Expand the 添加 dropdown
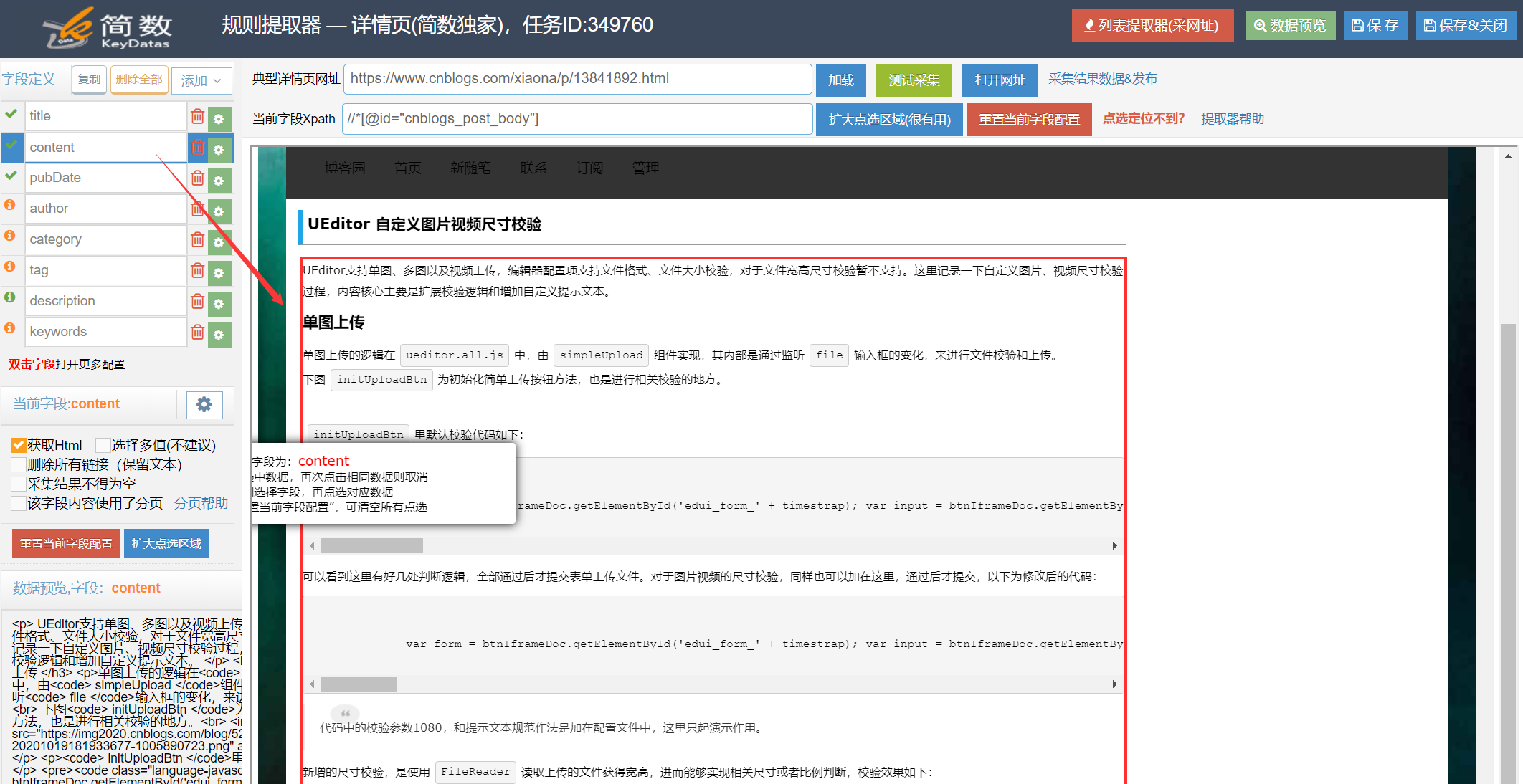 coord(201,81)
